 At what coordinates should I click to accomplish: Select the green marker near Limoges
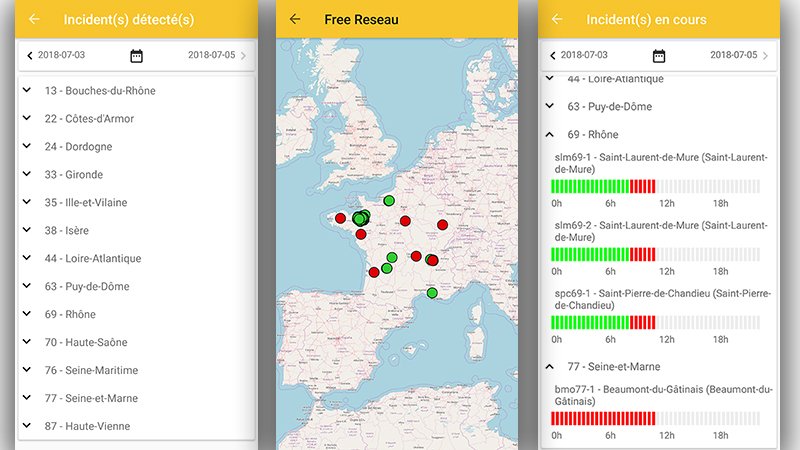tap(392, 257)
